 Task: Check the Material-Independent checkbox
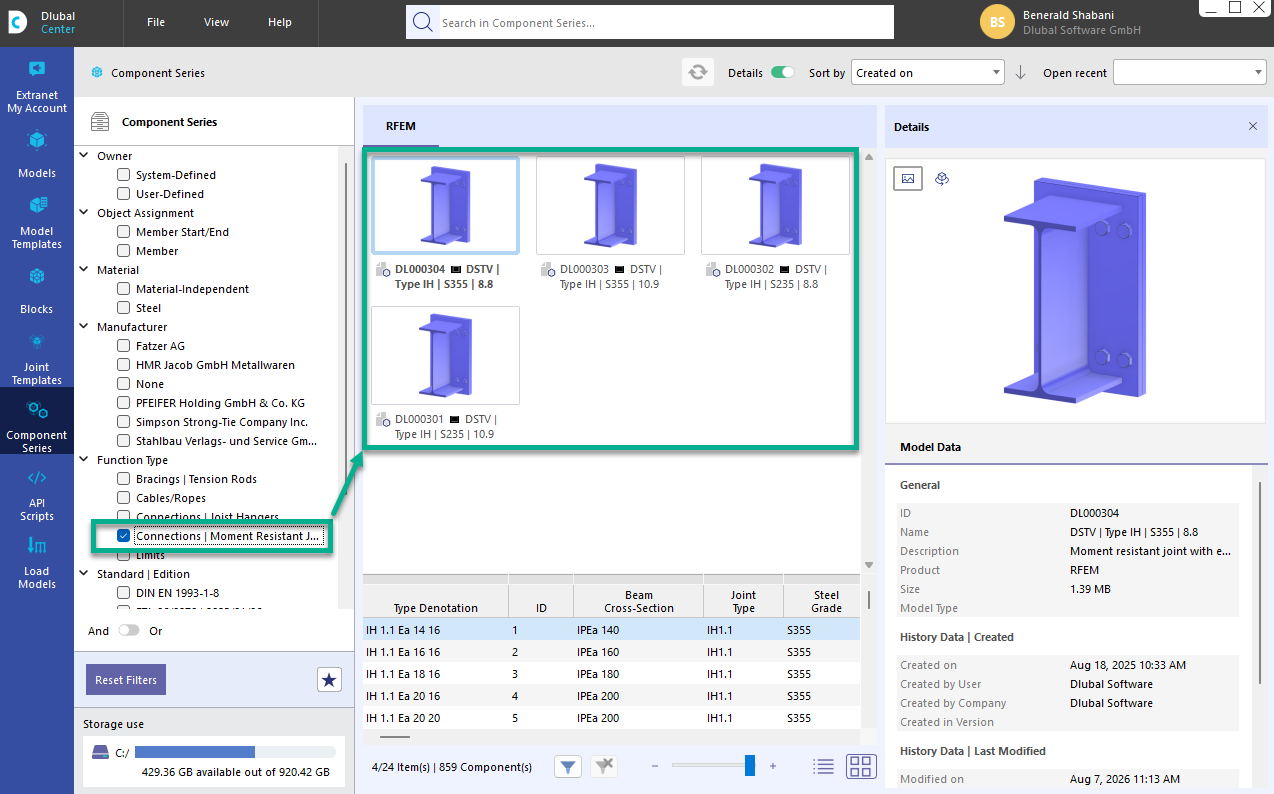[124, 289]
